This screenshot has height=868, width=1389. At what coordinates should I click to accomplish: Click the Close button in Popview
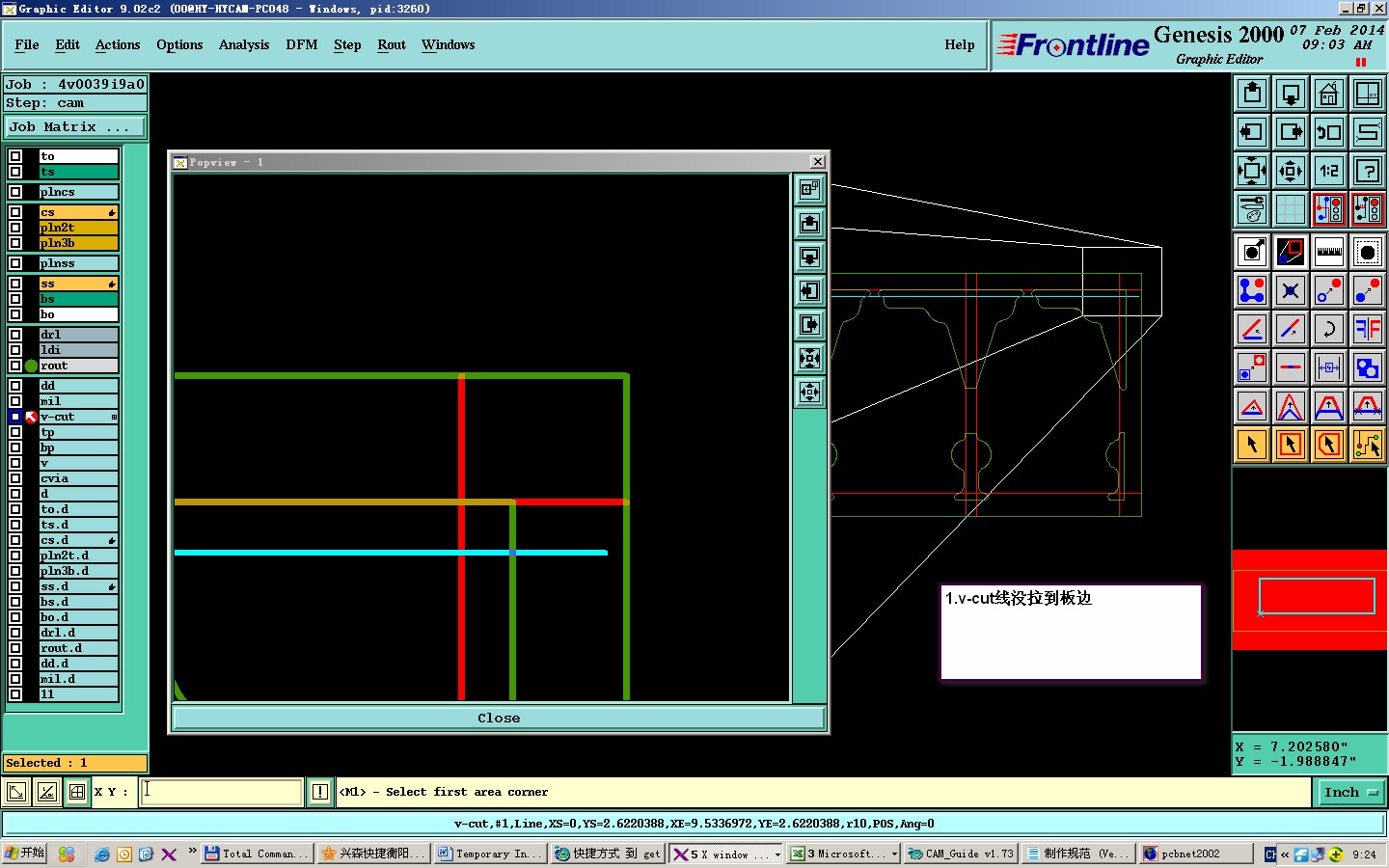pyautogui.click(x=499, y=718)
